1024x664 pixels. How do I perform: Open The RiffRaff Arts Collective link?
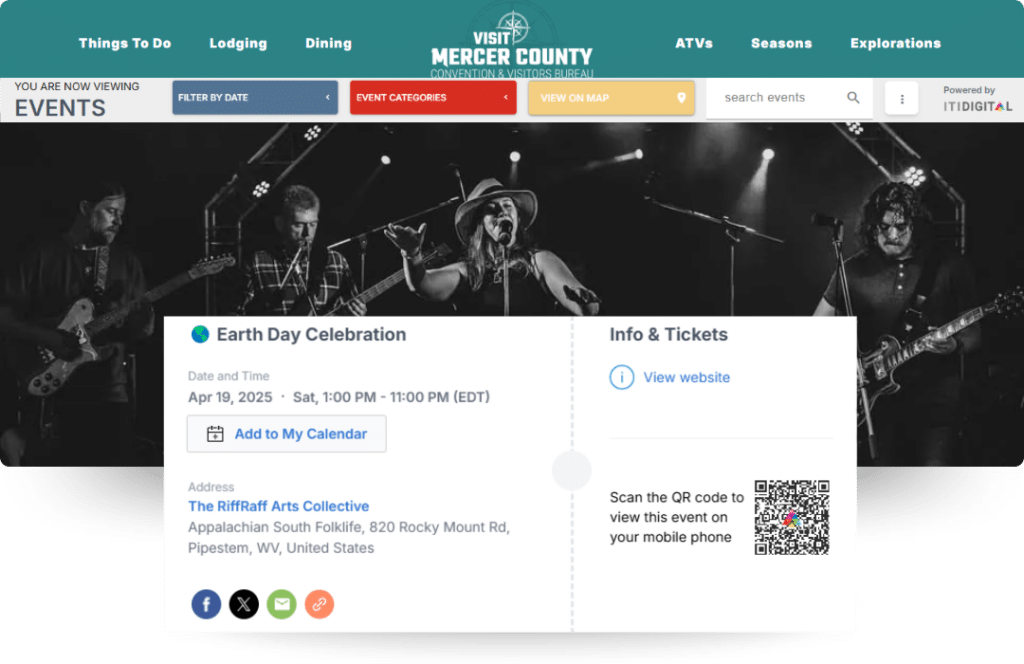pos(279,506)
